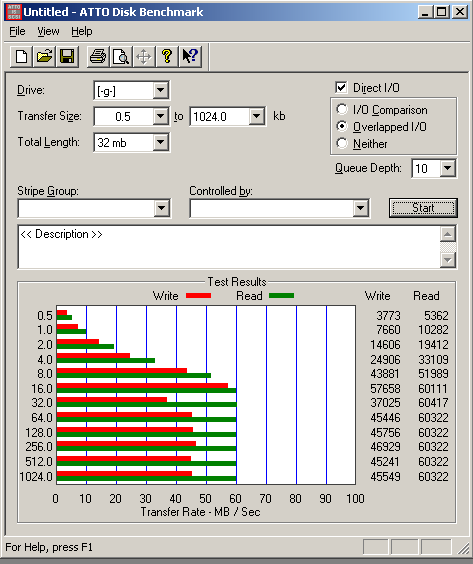Click read value 10282
The width and height of the screenshot is (473, 564).
433,329
